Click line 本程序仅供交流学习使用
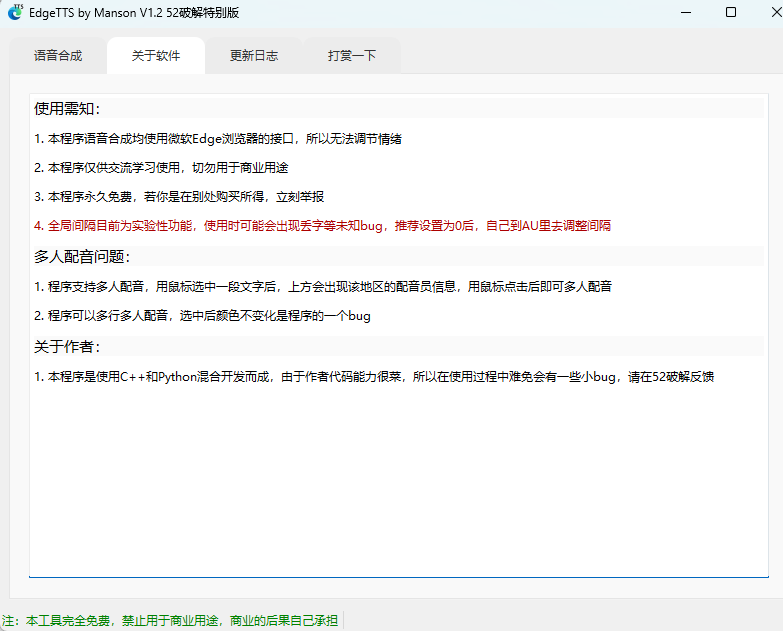The image size is (783, 631). (161, 168)
